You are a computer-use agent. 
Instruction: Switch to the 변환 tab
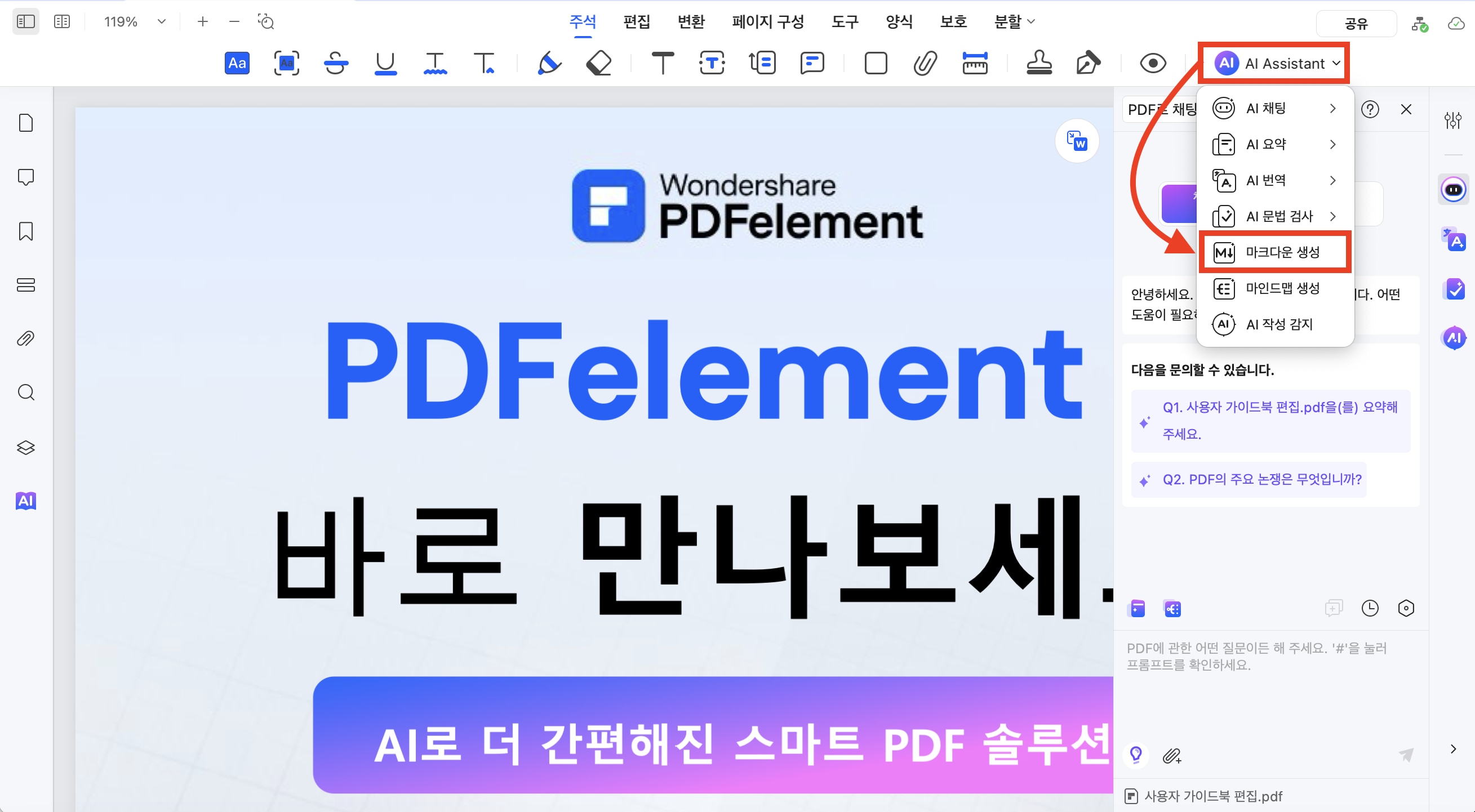(691, 22)
